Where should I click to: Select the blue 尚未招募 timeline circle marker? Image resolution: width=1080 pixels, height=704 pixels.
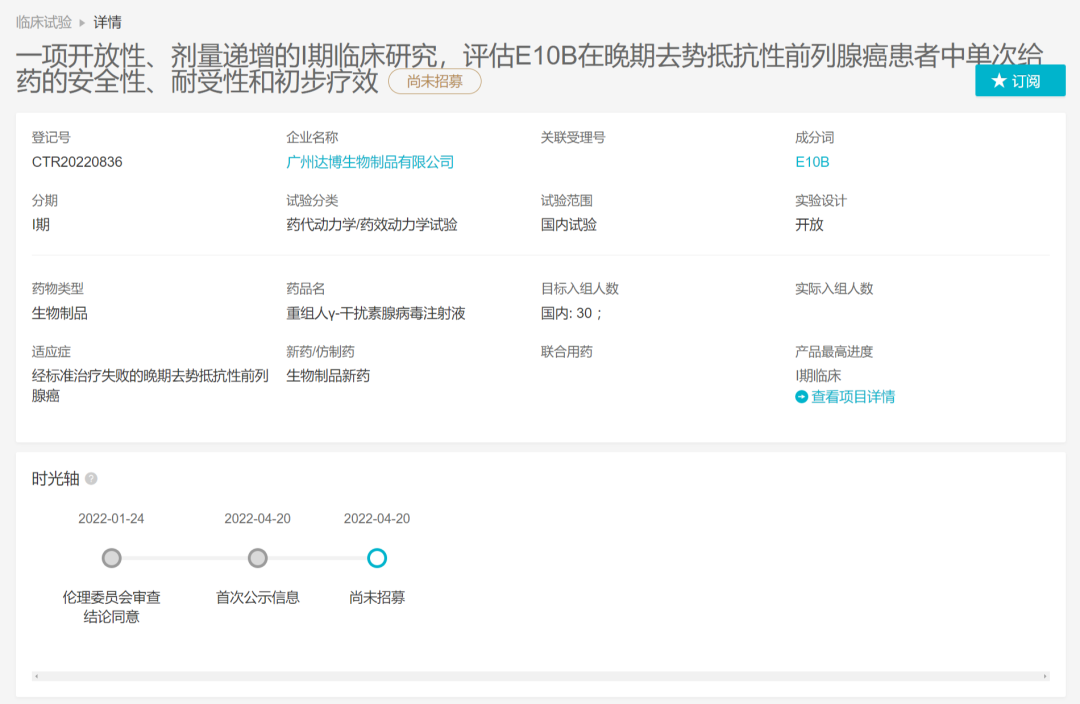point(377,558)
